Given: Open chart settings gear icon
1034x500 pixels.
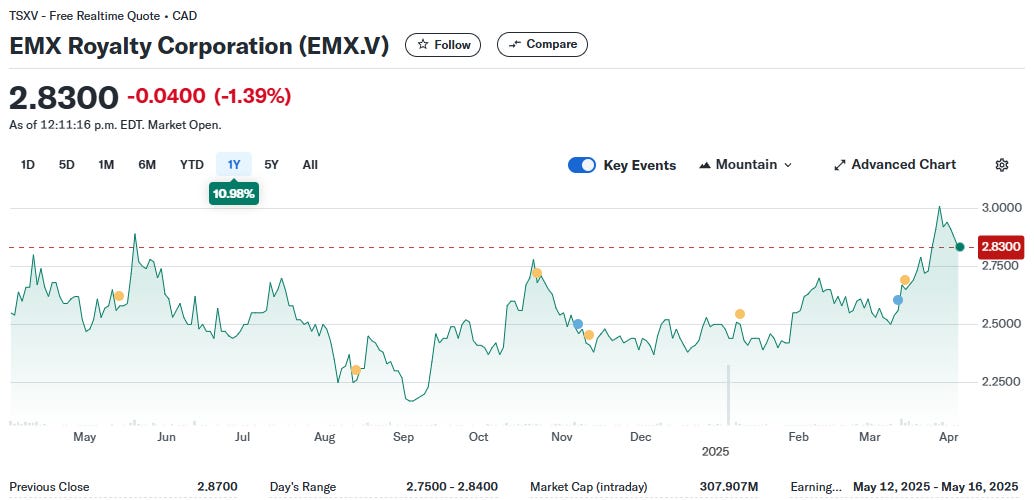Looking at the screenshot, I should (x=1002, y=165).
